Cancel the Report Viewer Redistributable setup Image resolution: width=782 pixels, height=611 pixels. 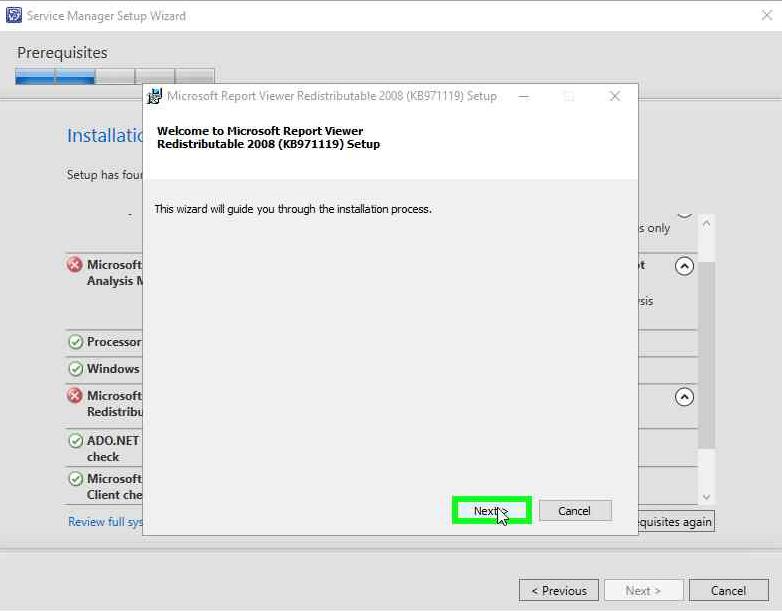click(x=575, y=511)
